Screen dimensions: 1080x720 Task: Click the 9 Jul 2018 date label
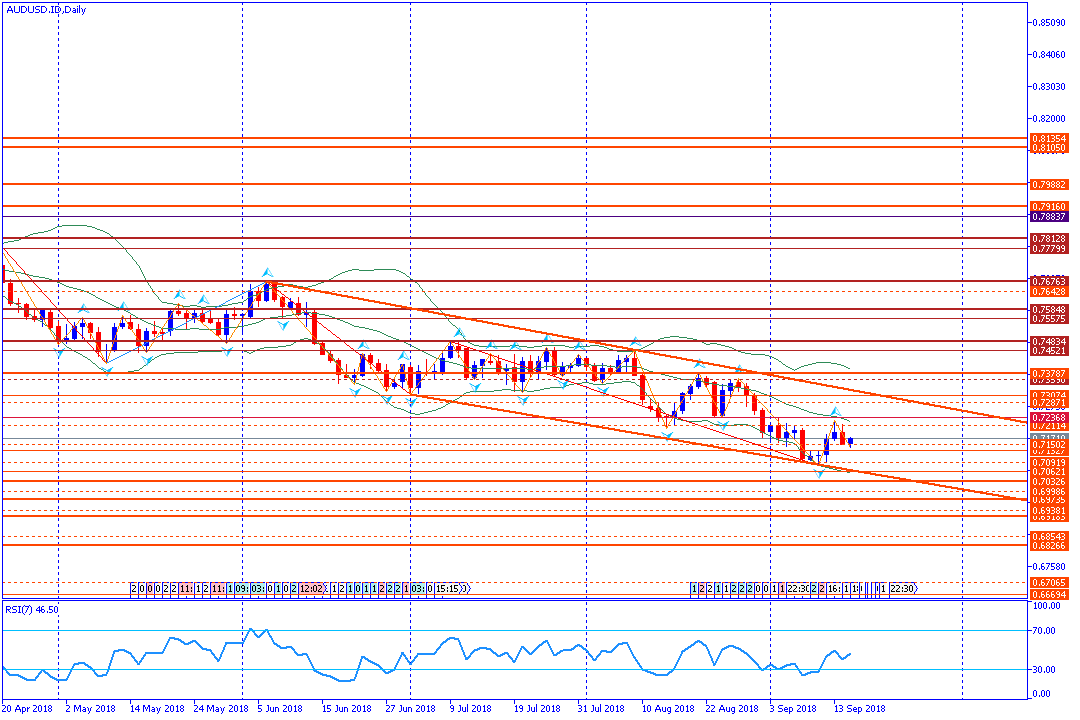pyautogui.click(x=470, y=708)
